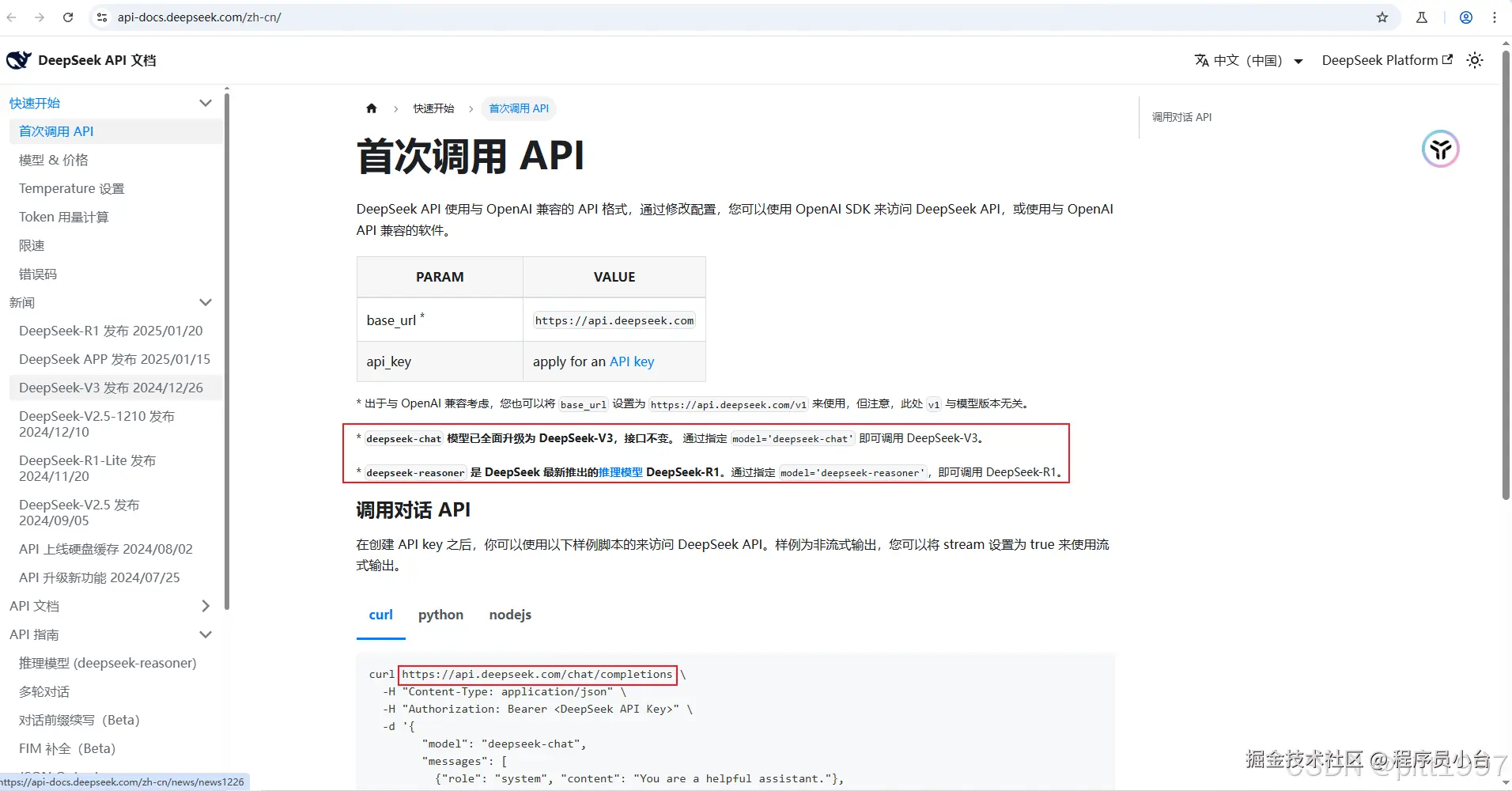Viewport: 1512px width, 791px height.
Task: Click the PARAM column header
Action: (440, 277)
